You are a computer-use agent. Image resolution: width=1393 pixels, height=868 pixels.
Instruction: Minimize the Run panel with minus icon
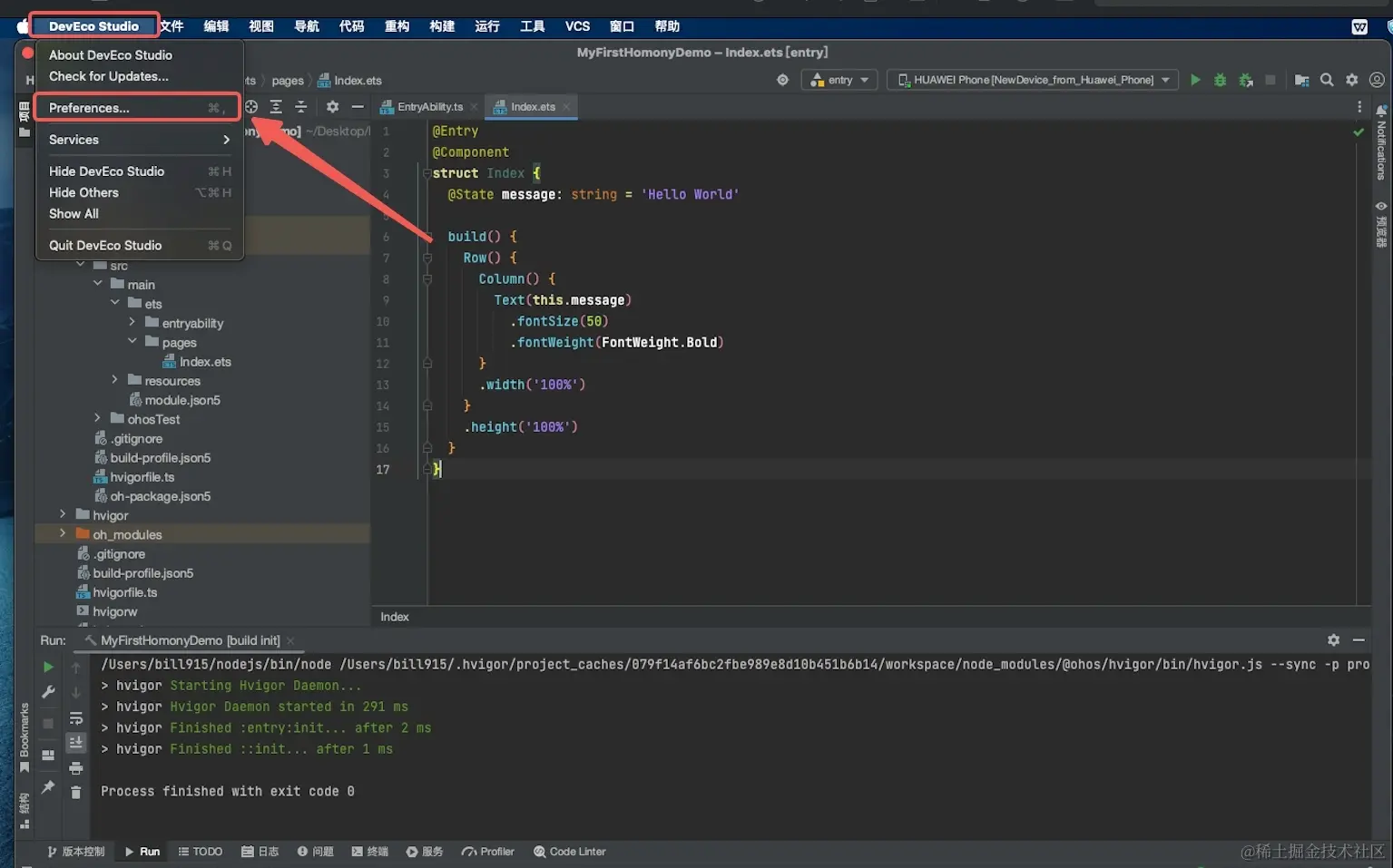[1359, 639]
